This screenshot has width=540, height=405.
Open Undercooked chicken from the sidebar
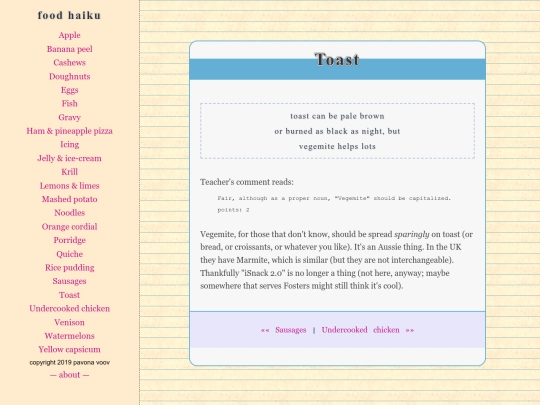point(70,309)
